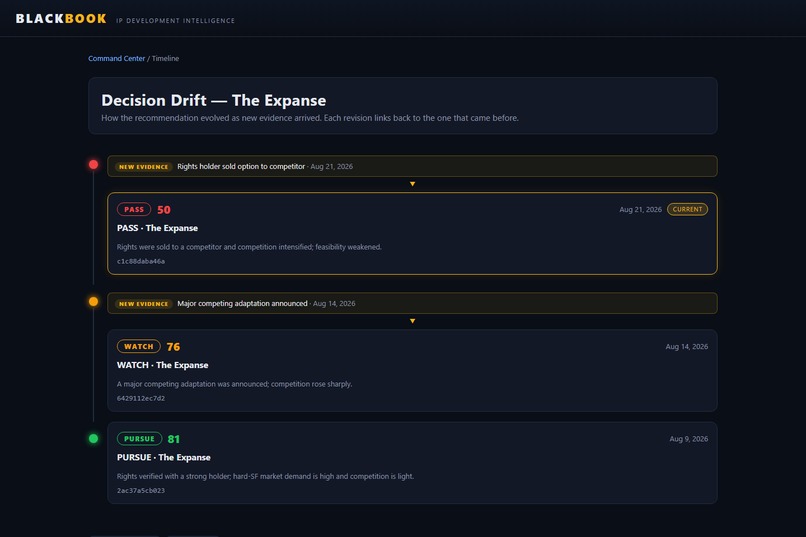Click the 'Decision Drift — The Expanse' heading
Viewport: 806px width, 537px height.
[214, 100]
